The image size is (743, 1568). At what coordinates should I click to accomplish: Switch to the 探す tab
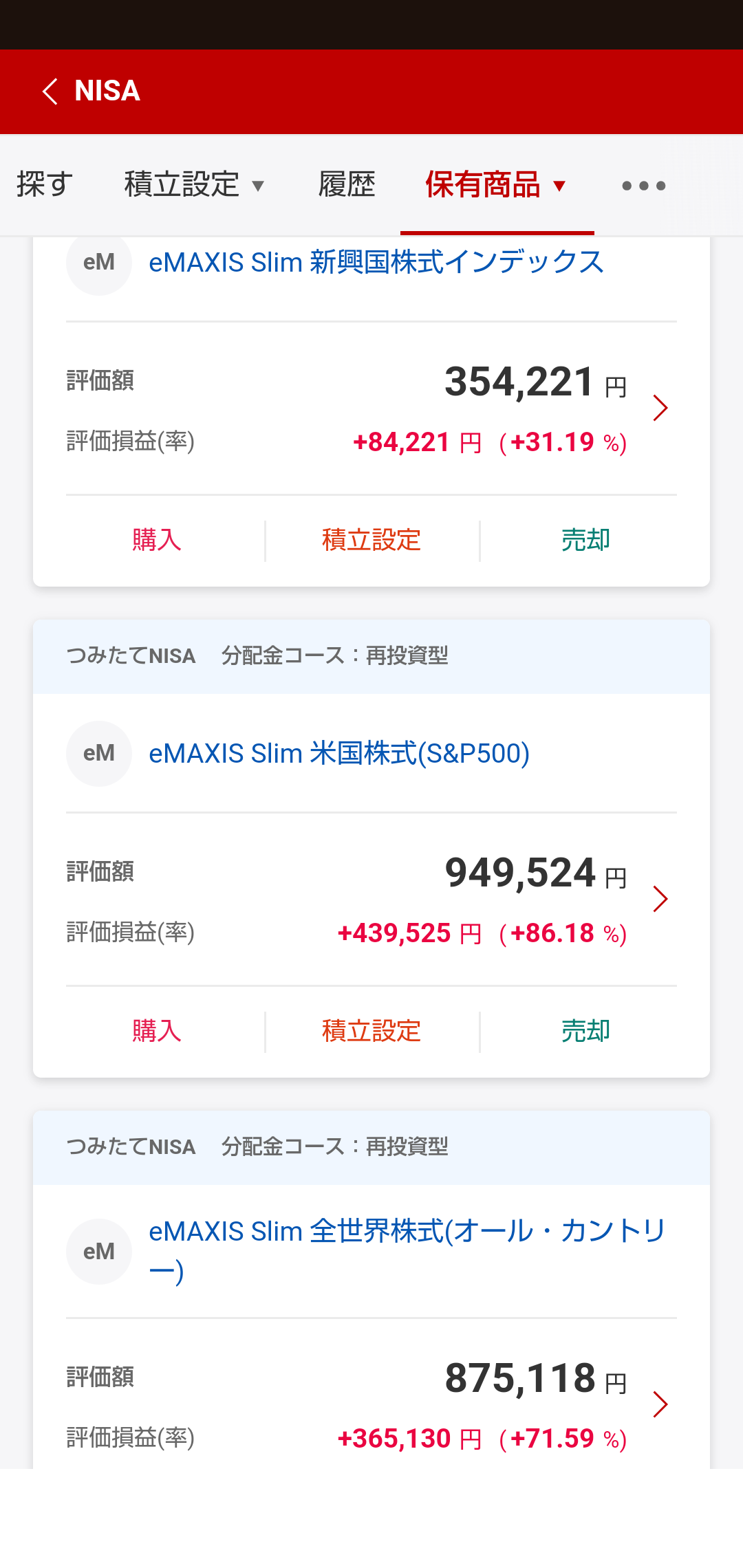[45, 185]
